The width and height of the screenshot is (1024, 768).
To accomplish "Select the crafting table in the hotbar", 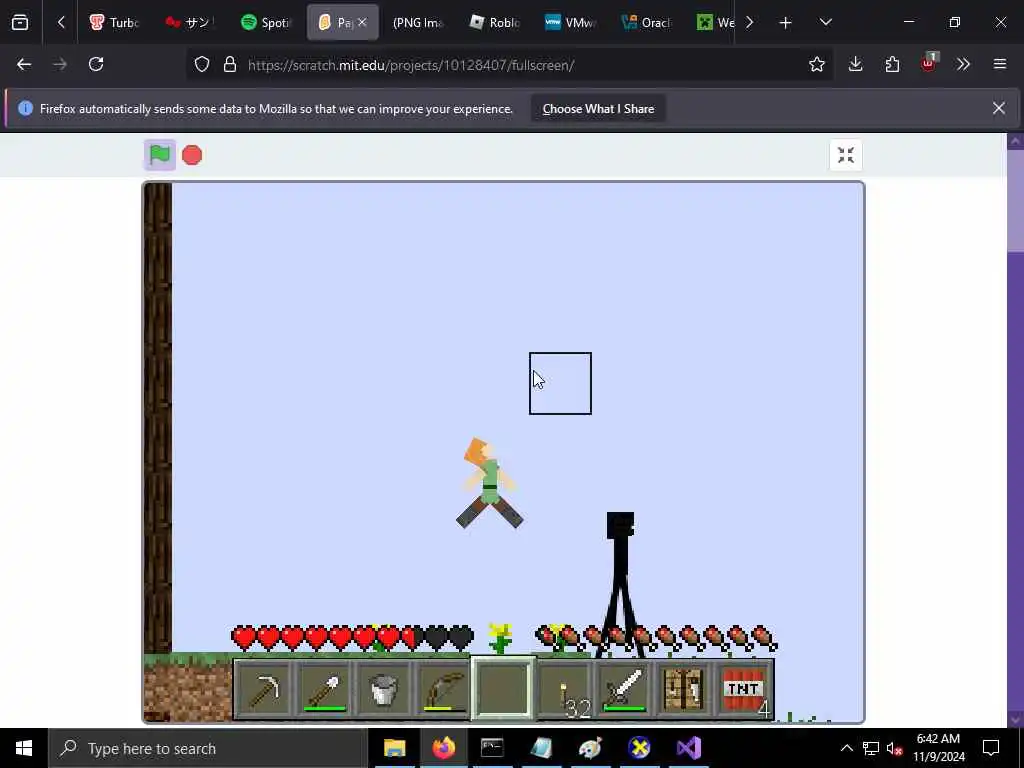I will point(683,689).
